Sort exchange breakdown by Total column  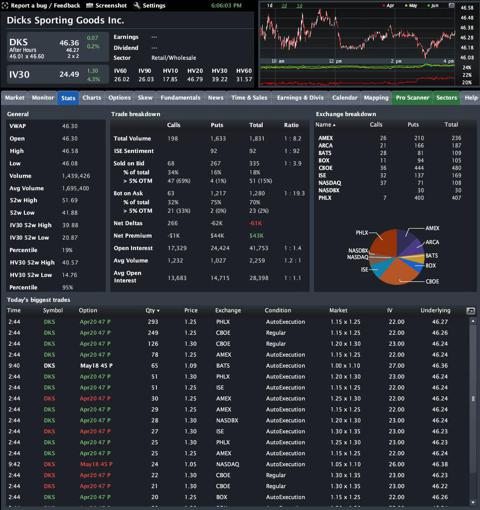point(451,125)
